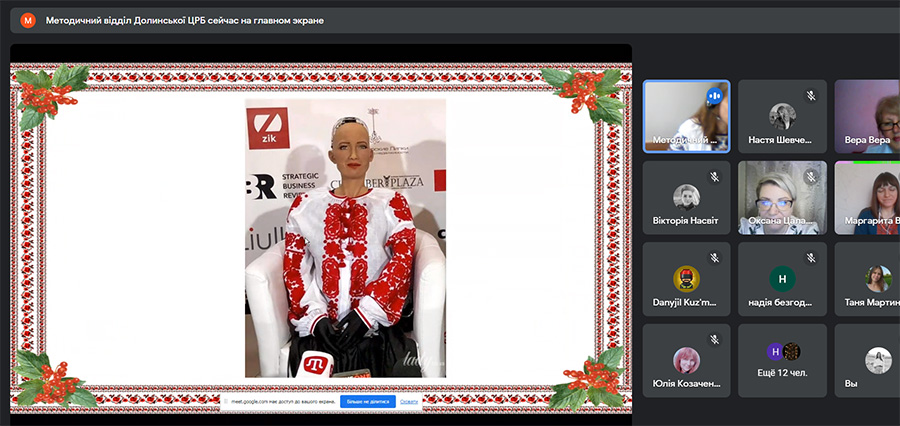Image resolution: width=900 pixels, height=426 pixels.
Task: Click the green "Н" avatar of надія безгод...
Action: point(782,279)
